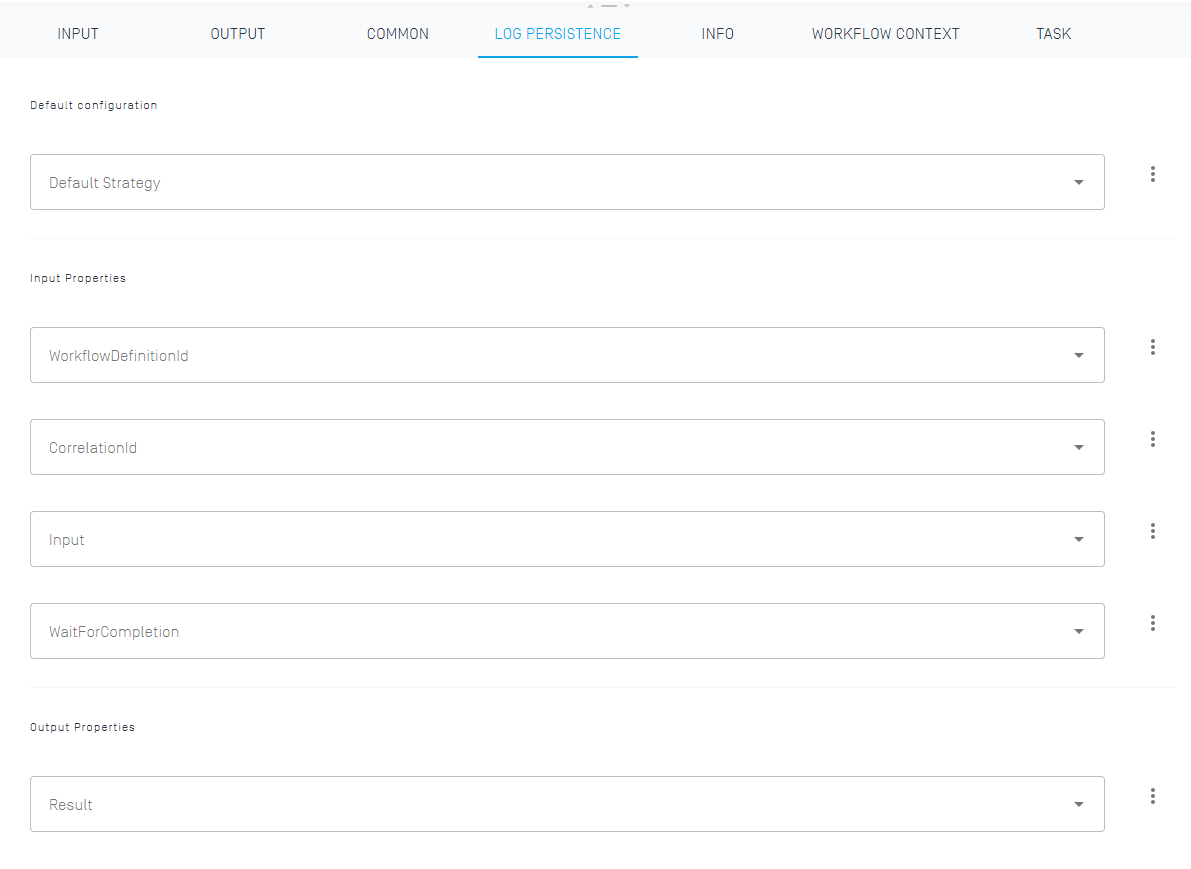The image size is (1191, 869).
Task: Click kebab menu next to WorkflowDefinitionId
Action: 1152,347
